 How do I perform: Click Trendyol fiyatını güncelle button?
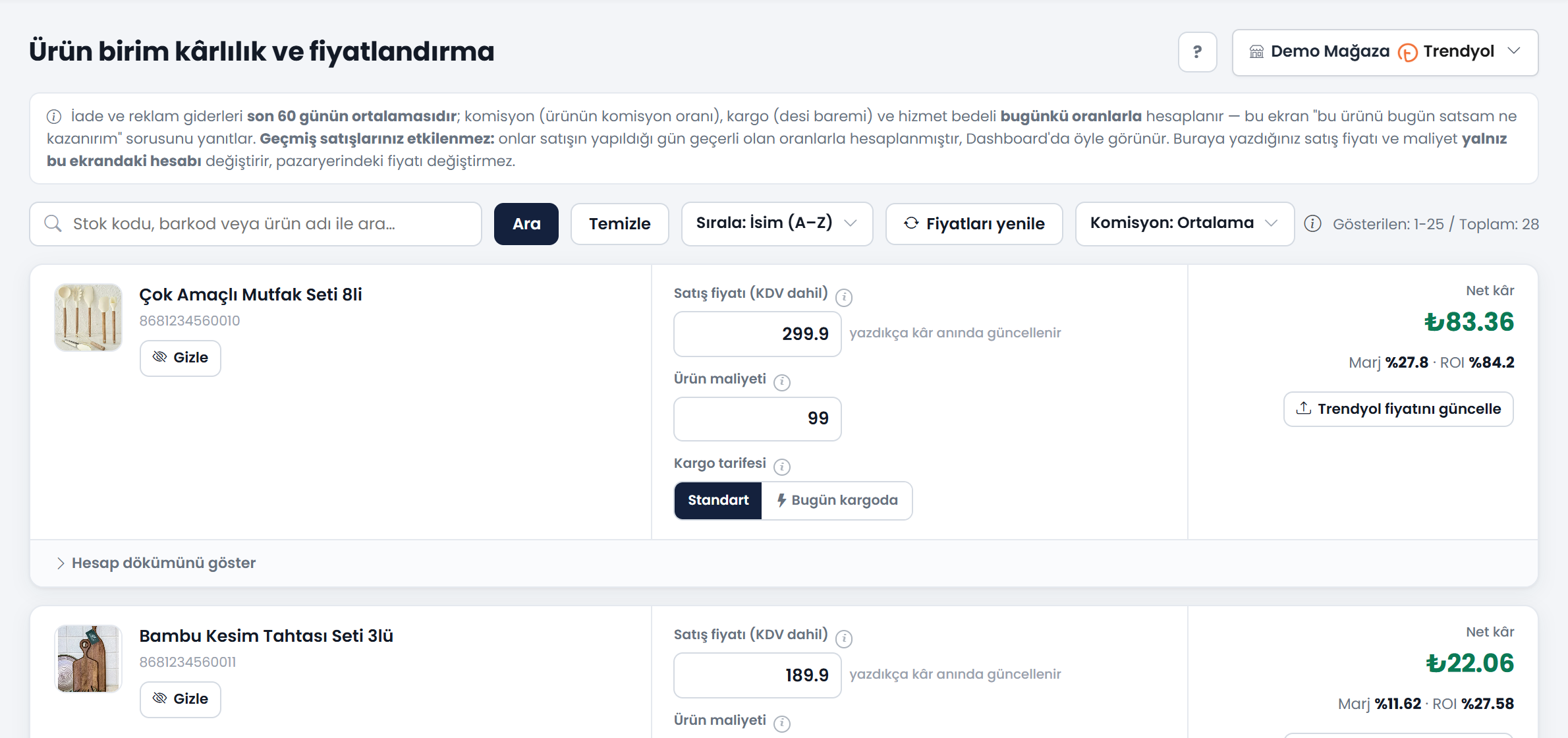tap(1398, 409)
